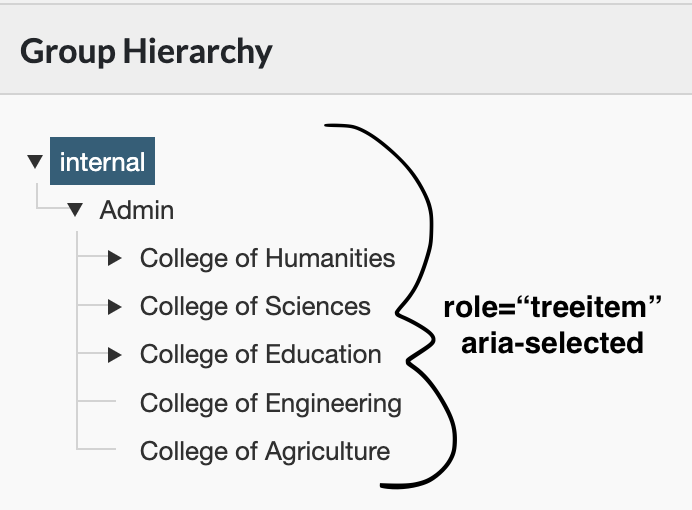Click connector line beside College of Agriculture
The height and width of the screenshot is (510, 692).
pyautogui.click(x=96, y=449)
